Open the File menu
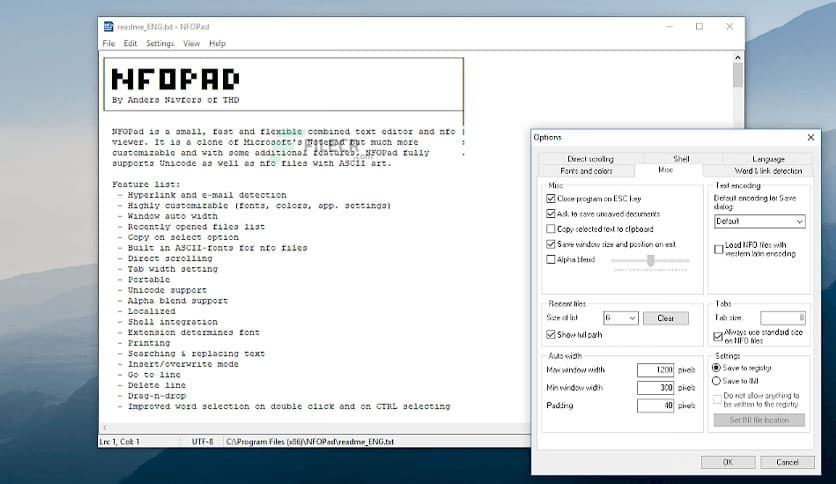Image resolution: width=836 pixels, height=484 pixels. point(109,44)
